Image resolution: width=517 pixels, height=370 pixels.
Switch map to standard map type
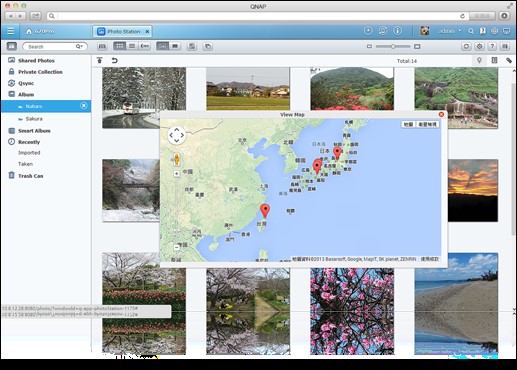click(x=408, y=124)
